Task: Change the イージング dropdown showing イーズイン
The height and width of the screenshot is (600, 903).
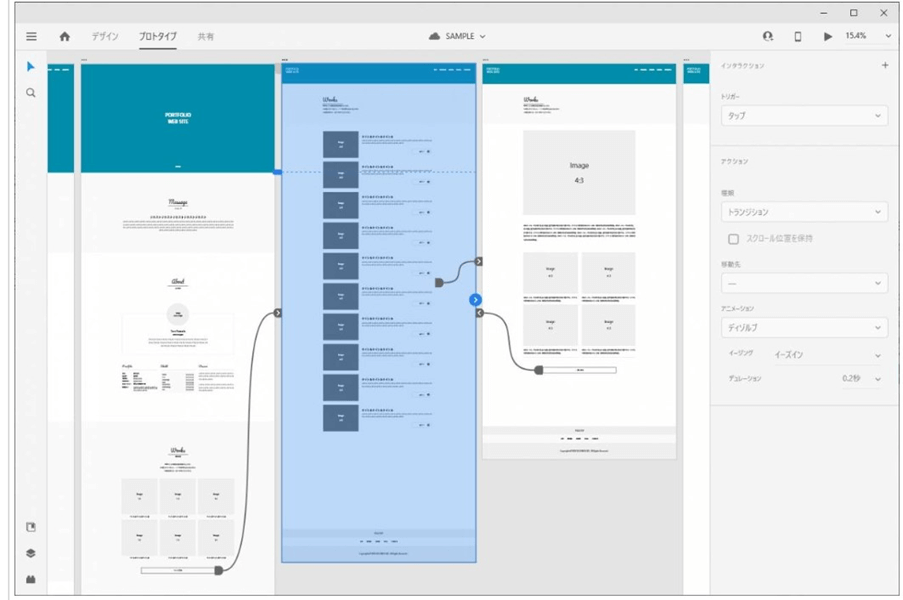Action: click(x=827, y=355)
